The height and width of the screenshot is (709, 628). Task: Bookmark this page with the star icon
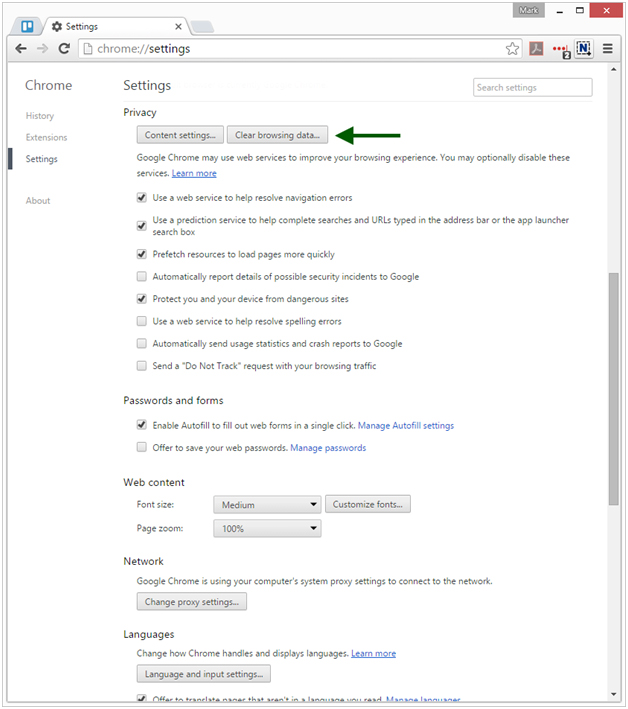pos(512,49)
